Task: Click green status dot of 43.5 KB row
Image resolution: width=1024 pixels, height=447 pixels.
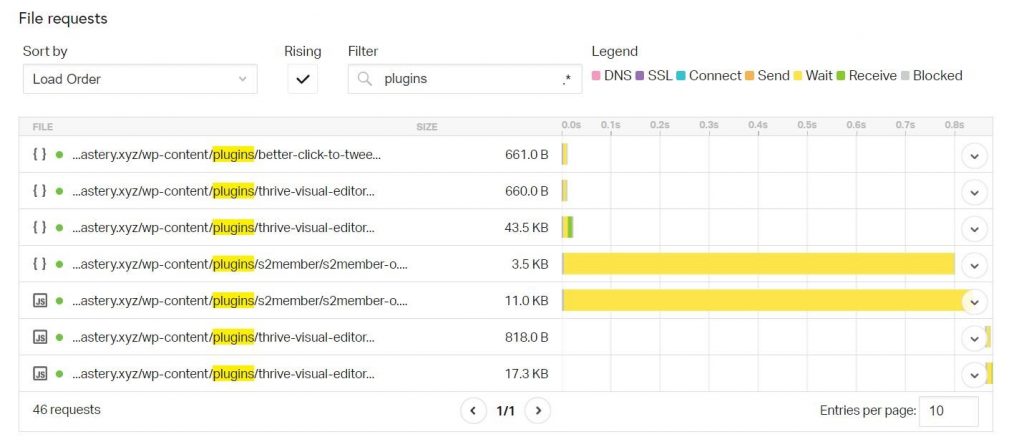Action: (59, 228)
